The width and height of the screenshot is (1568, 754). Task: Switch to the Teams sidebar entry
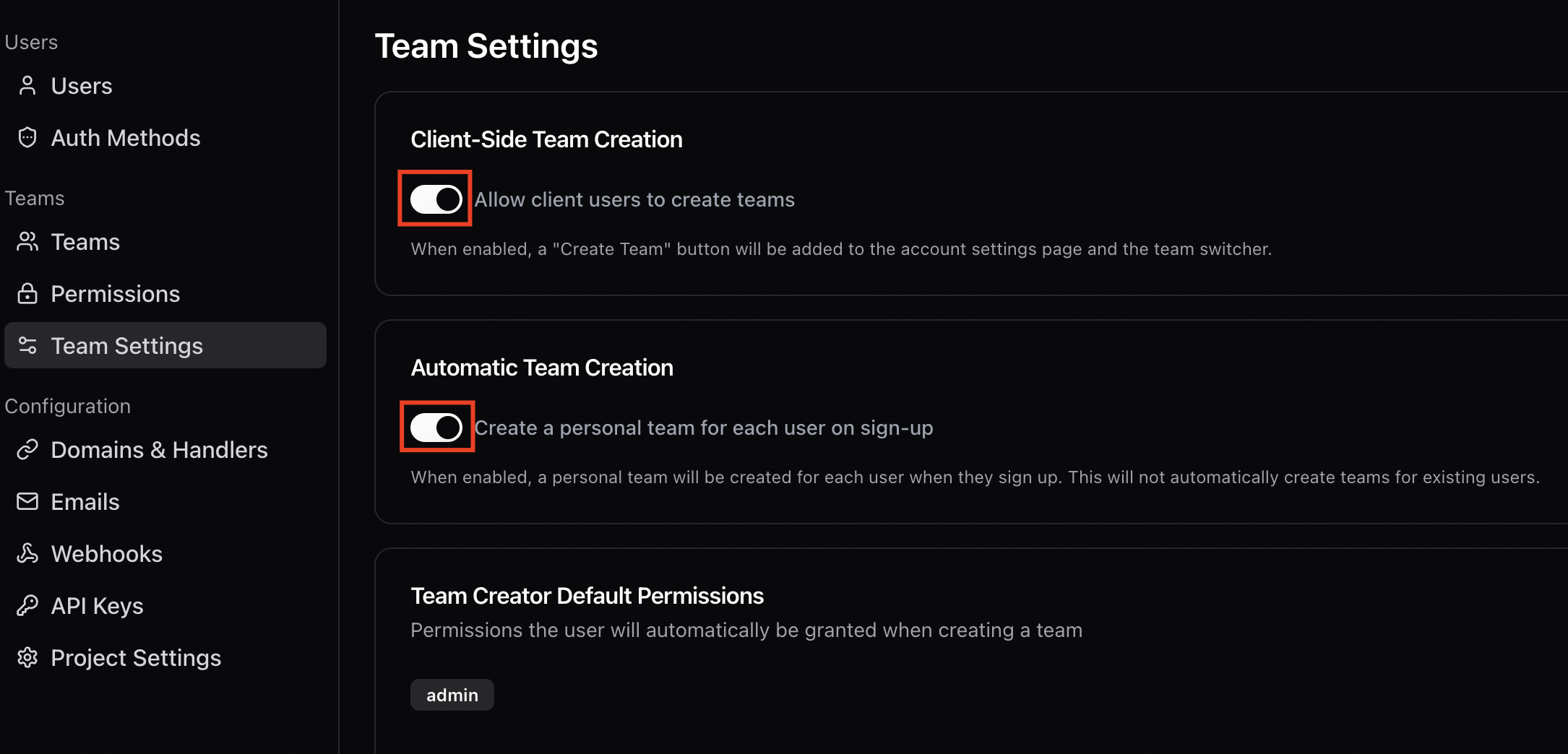[85, 241]
